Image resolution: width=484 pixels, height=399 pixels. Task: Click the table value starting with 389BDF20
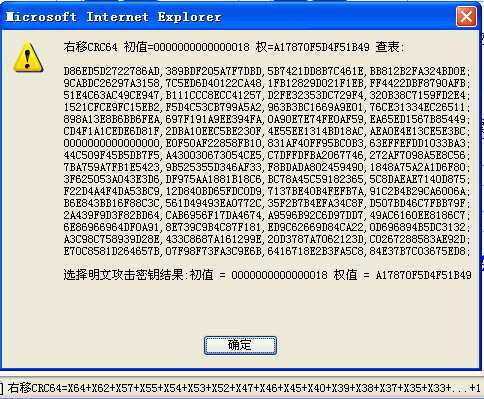click(x=213, y=71)
